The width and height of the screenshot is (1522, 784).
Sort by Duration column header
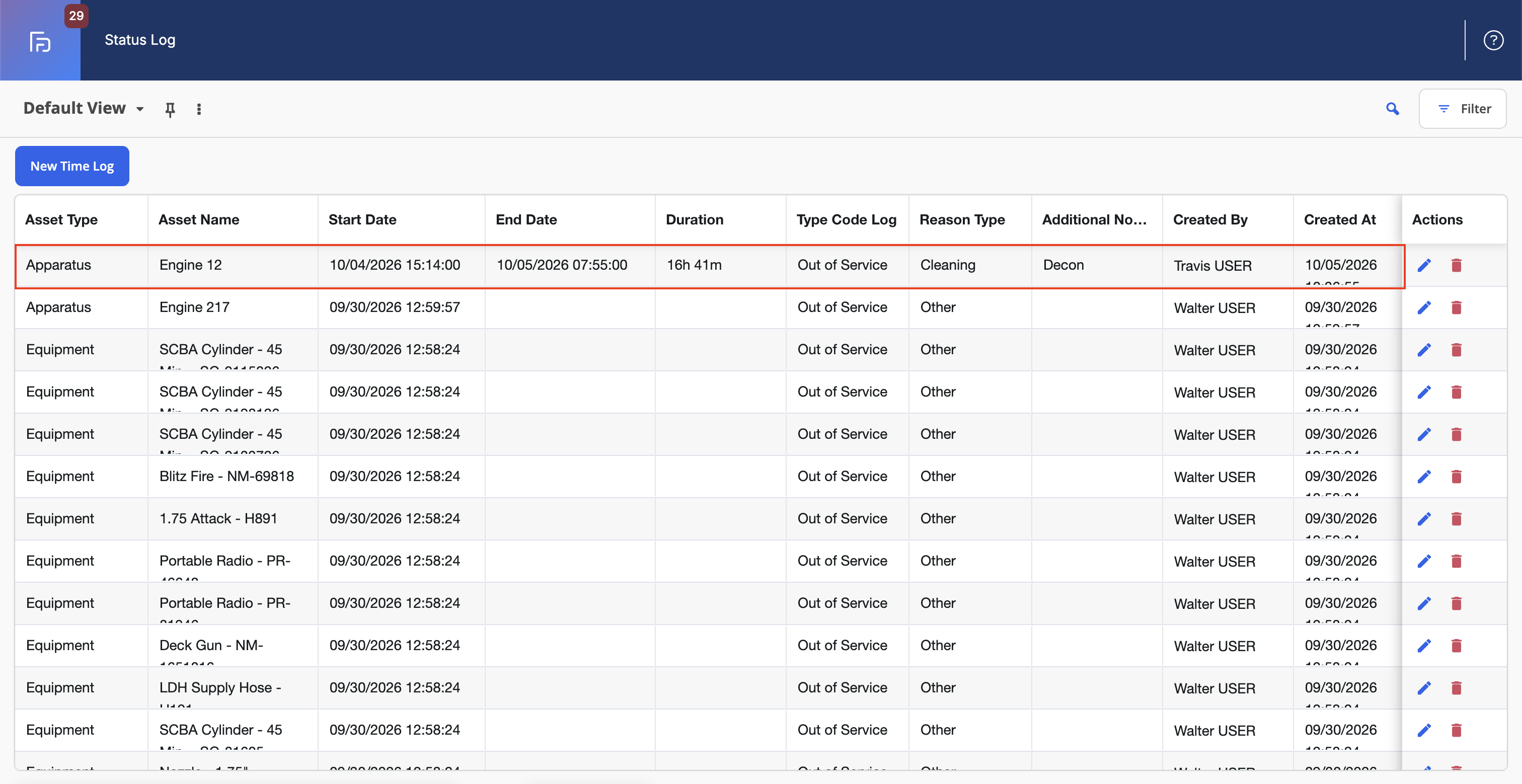click(694, 220)
